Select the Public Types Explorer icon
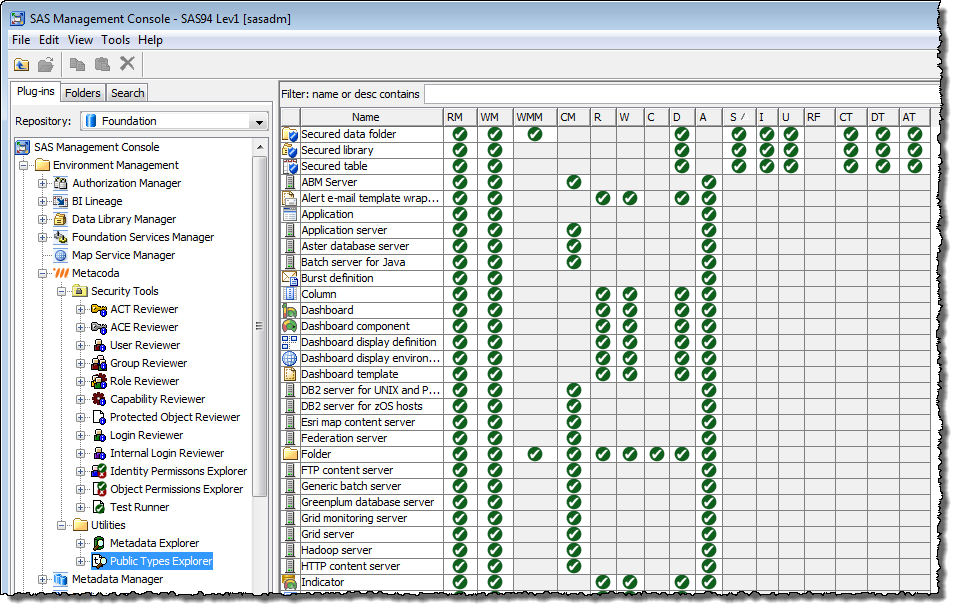Viewport: 959px width, 614px height. pos(99,561)
